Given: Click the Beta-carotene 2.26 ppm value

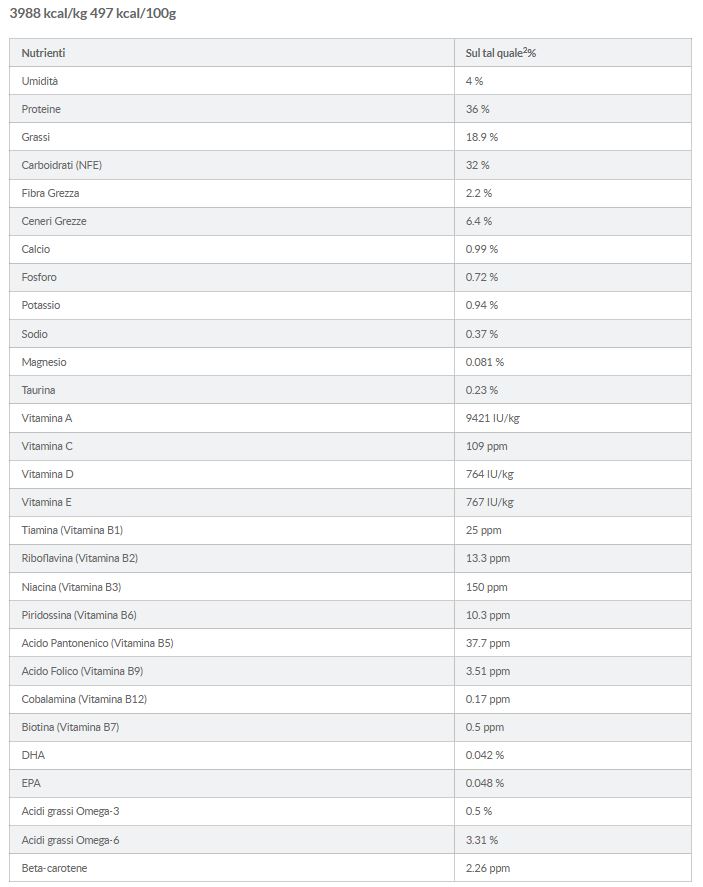Looking at the screenshot, I should click(488, 868).
